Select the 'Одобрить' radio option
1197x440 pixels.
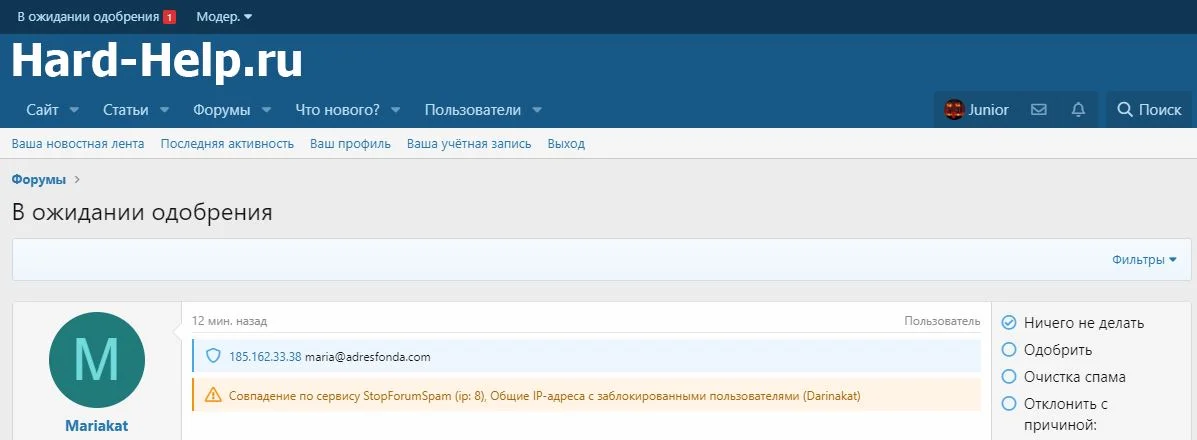point(1009,350)
